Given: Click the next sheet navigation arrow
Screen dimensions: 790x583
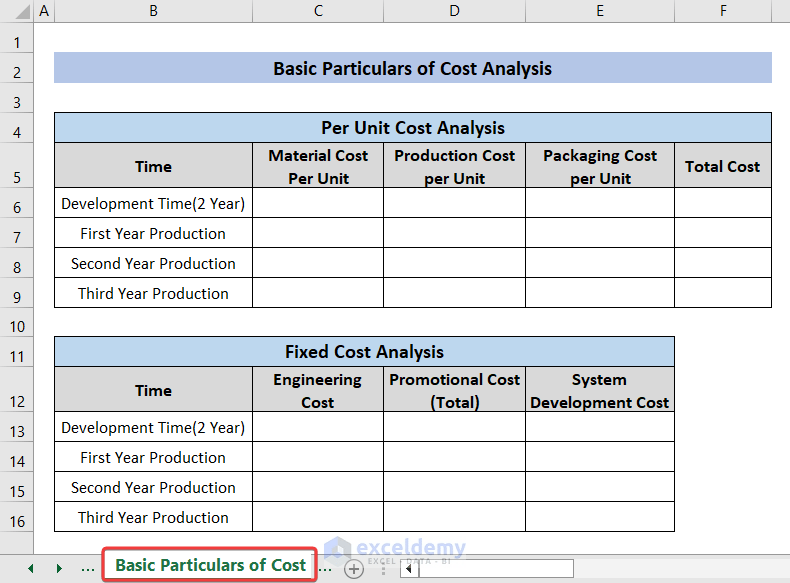Looking at the screenshot, I should click(x=59, y=568).
